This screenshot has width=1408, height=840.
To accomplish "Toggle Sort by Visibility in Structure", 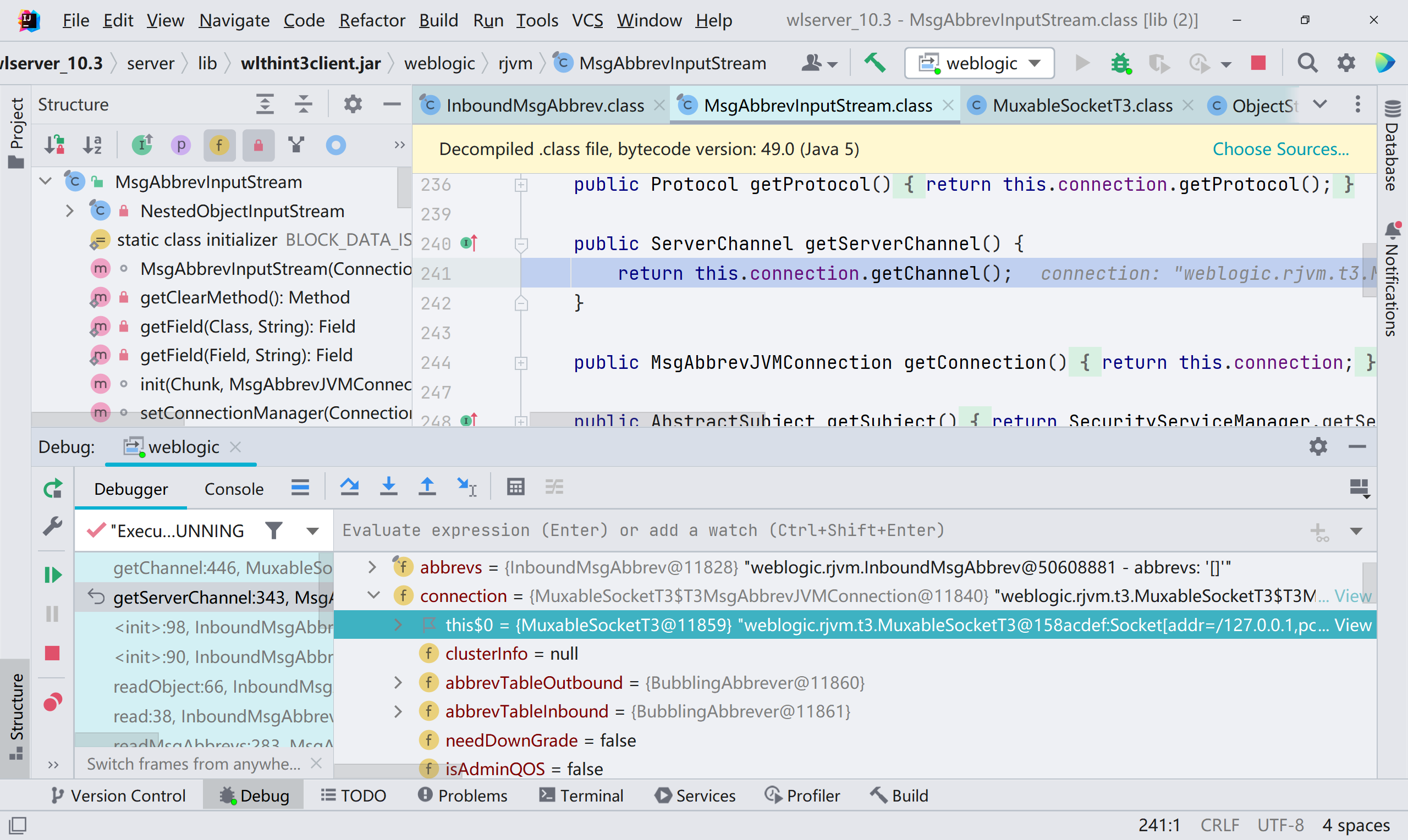I will 55,146.
